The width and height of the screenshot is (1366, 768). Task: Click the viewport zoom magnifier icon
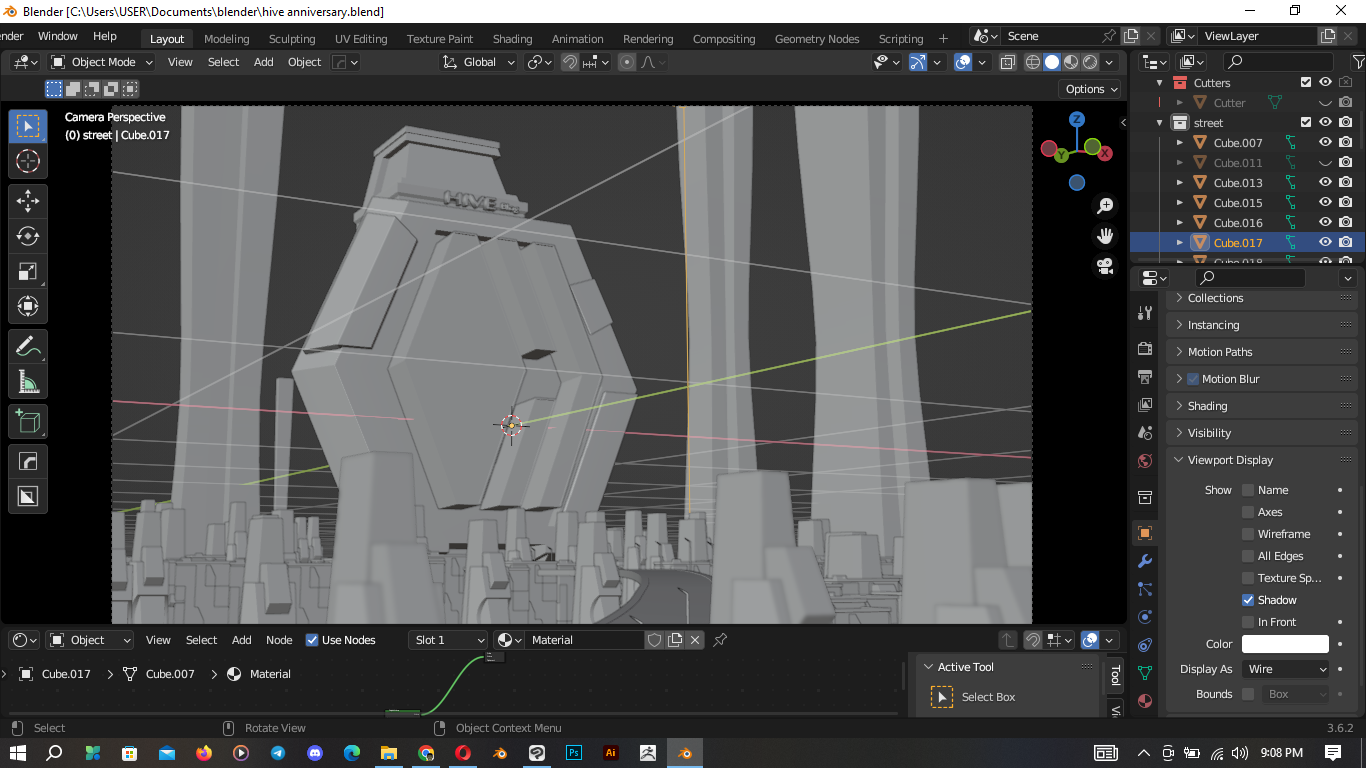(1105, 206)
